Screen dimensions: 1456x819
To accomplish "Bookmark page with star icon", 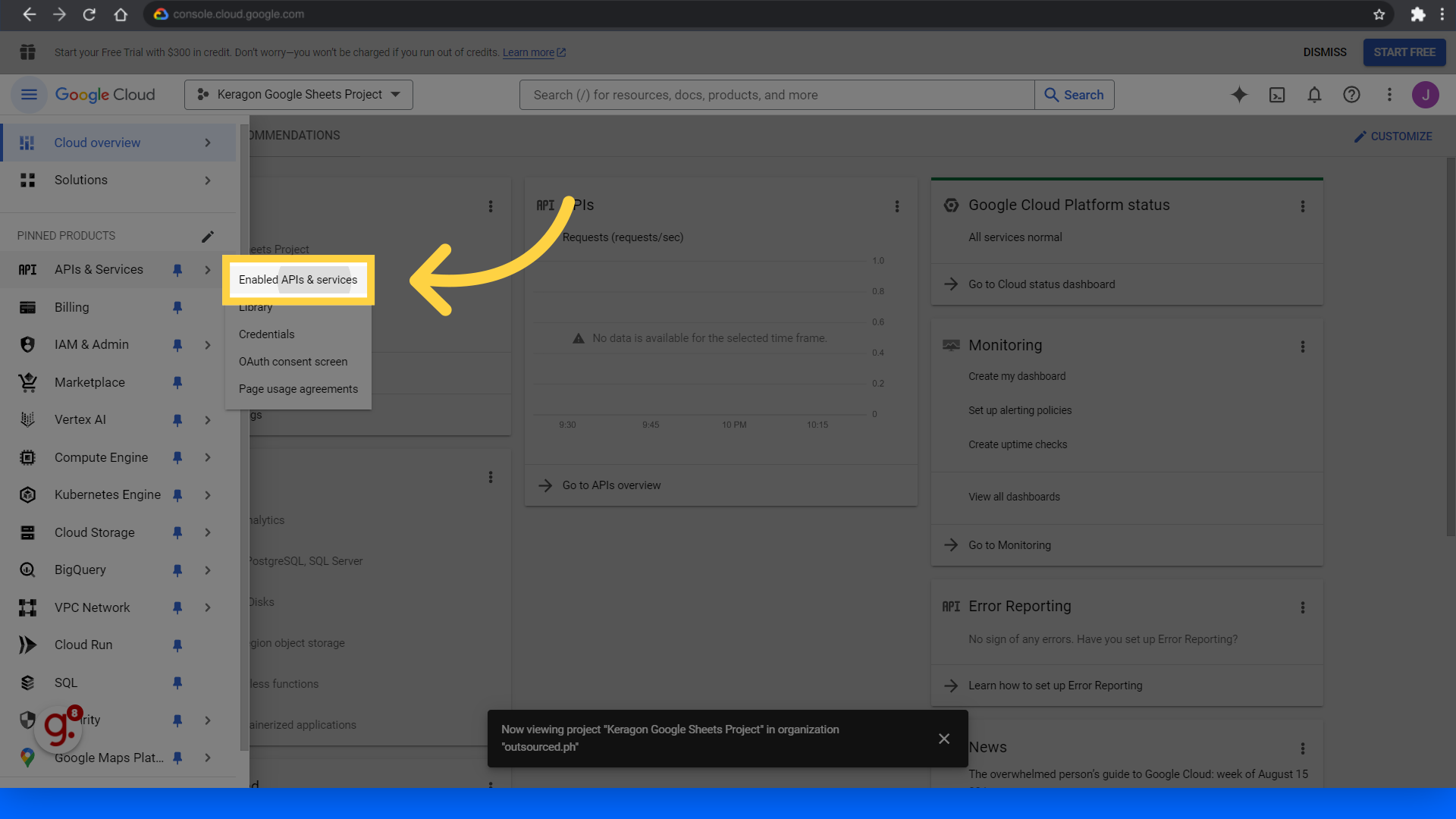I will [x=1379, y=14].
